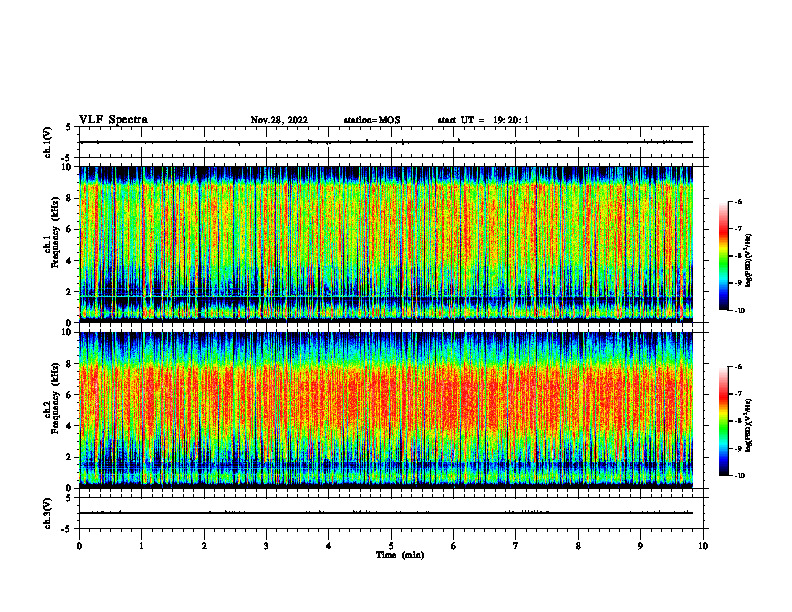Click the ch.2 spectrogram color scale bar
Viewport: 792px width, 612px height.
click(724, 421)
